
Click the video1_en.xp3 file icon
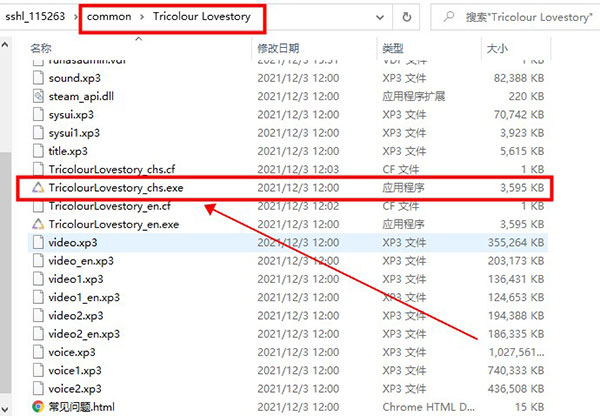click(x=38, y=297)
